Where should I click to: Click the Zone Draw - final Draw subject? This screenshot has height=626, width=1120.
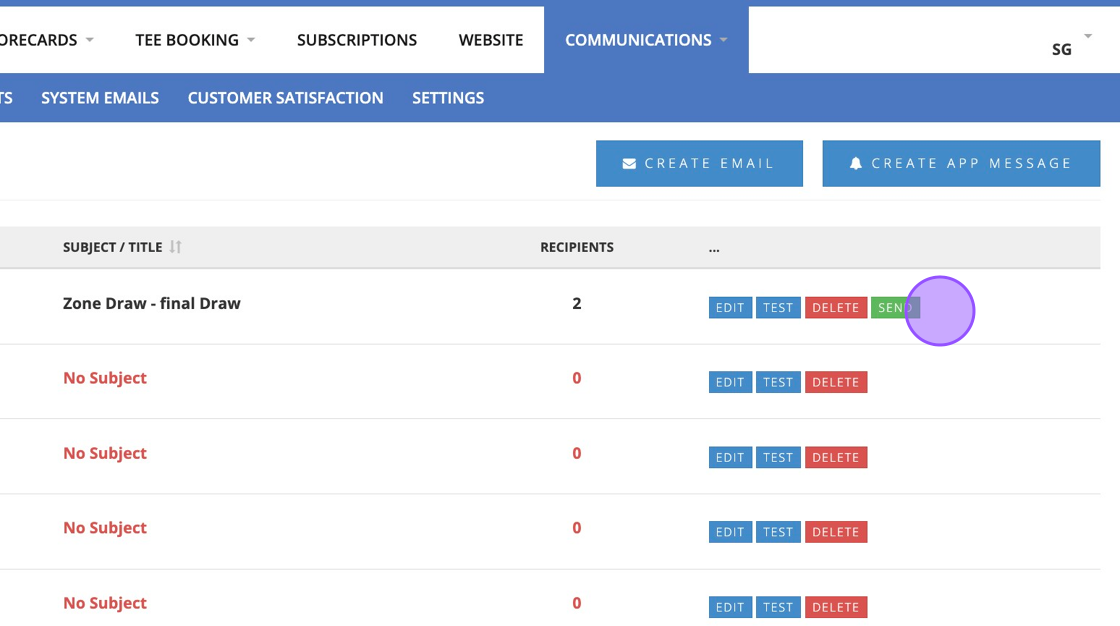pyautogui.click(x=152, y=303)
